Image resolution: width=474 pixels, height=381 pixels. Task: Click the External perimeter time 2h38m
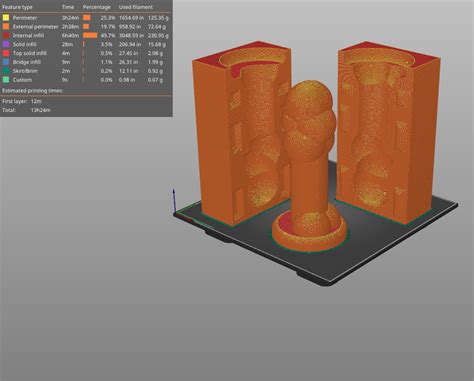click(70, 27)
